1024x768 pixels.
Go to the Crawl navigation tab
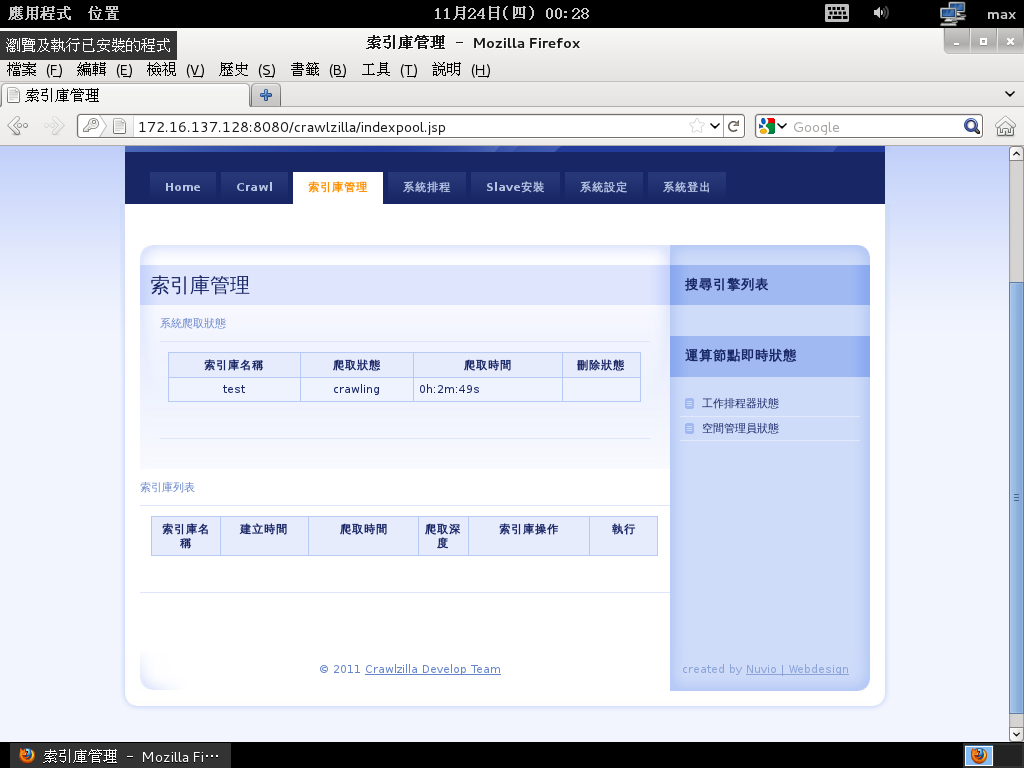255,187
